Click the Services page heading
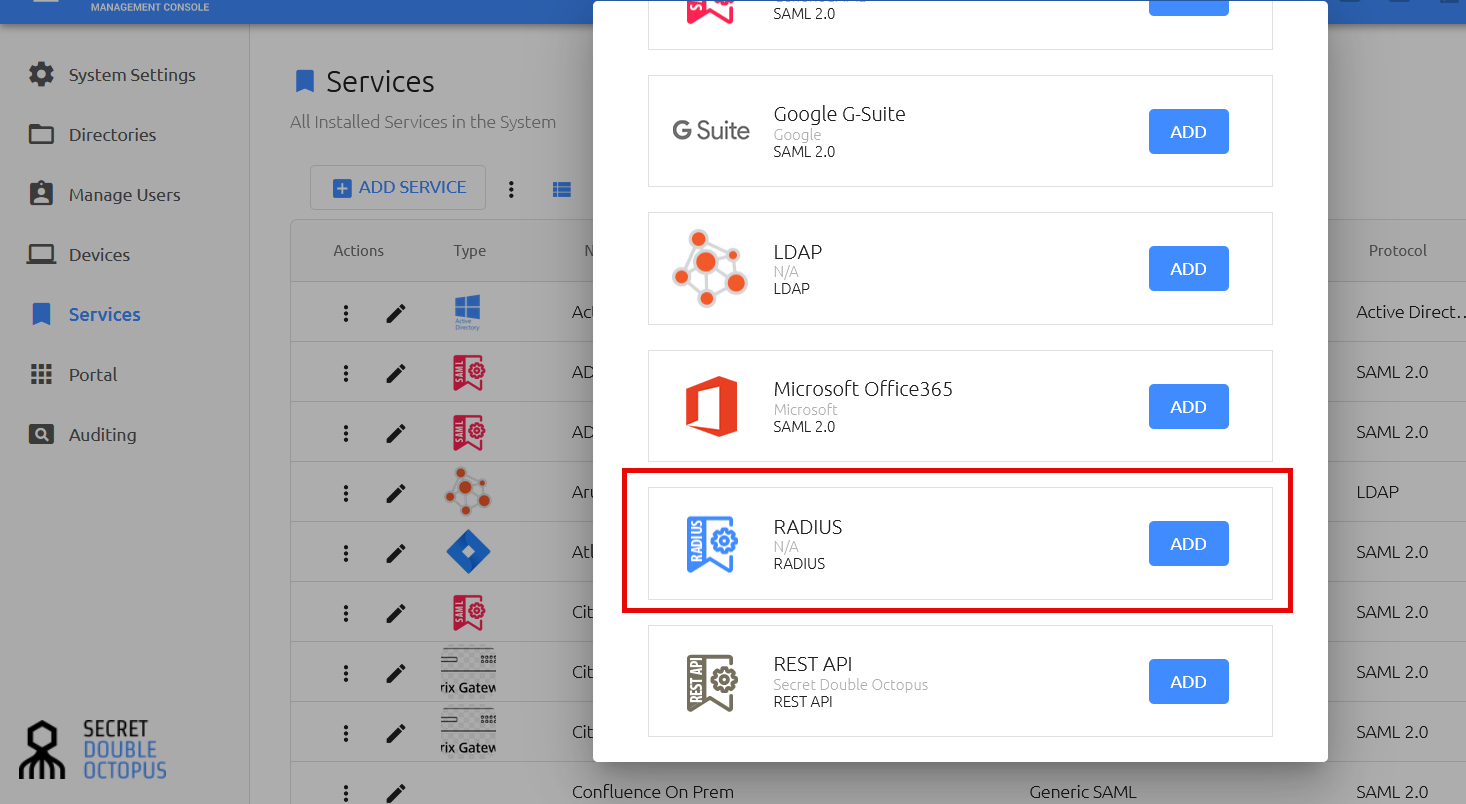1466x804 pixels. pos(380,82)
